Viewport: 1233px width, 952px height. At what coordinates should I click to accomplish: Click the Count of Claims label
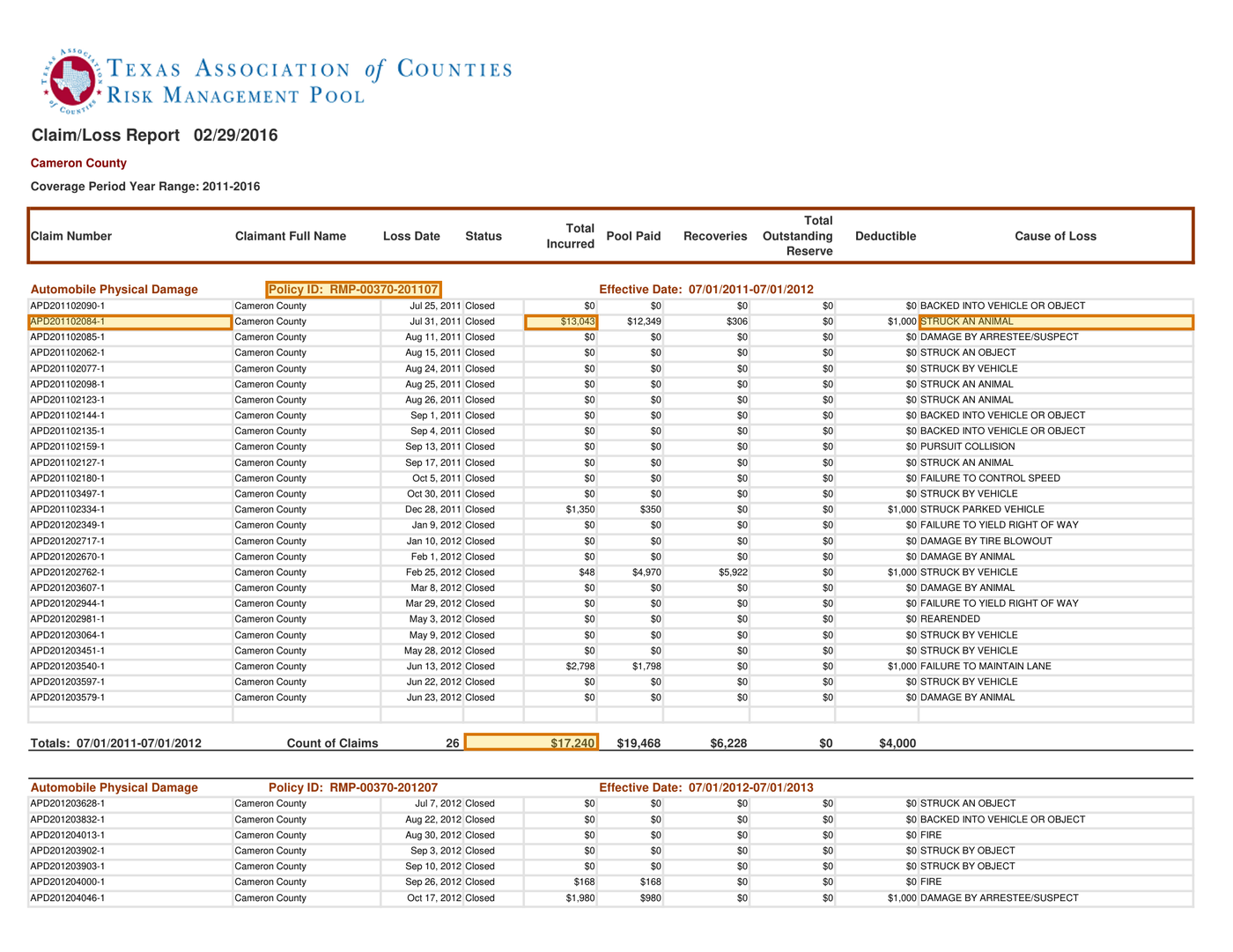coord(332,743)
